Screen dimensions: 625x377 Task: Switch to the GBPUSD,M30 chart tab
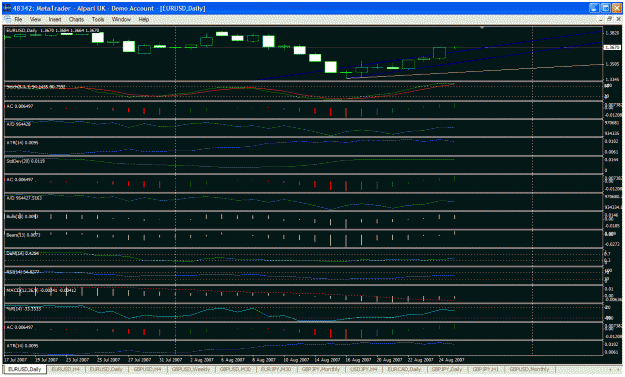[x=235, y=369]
